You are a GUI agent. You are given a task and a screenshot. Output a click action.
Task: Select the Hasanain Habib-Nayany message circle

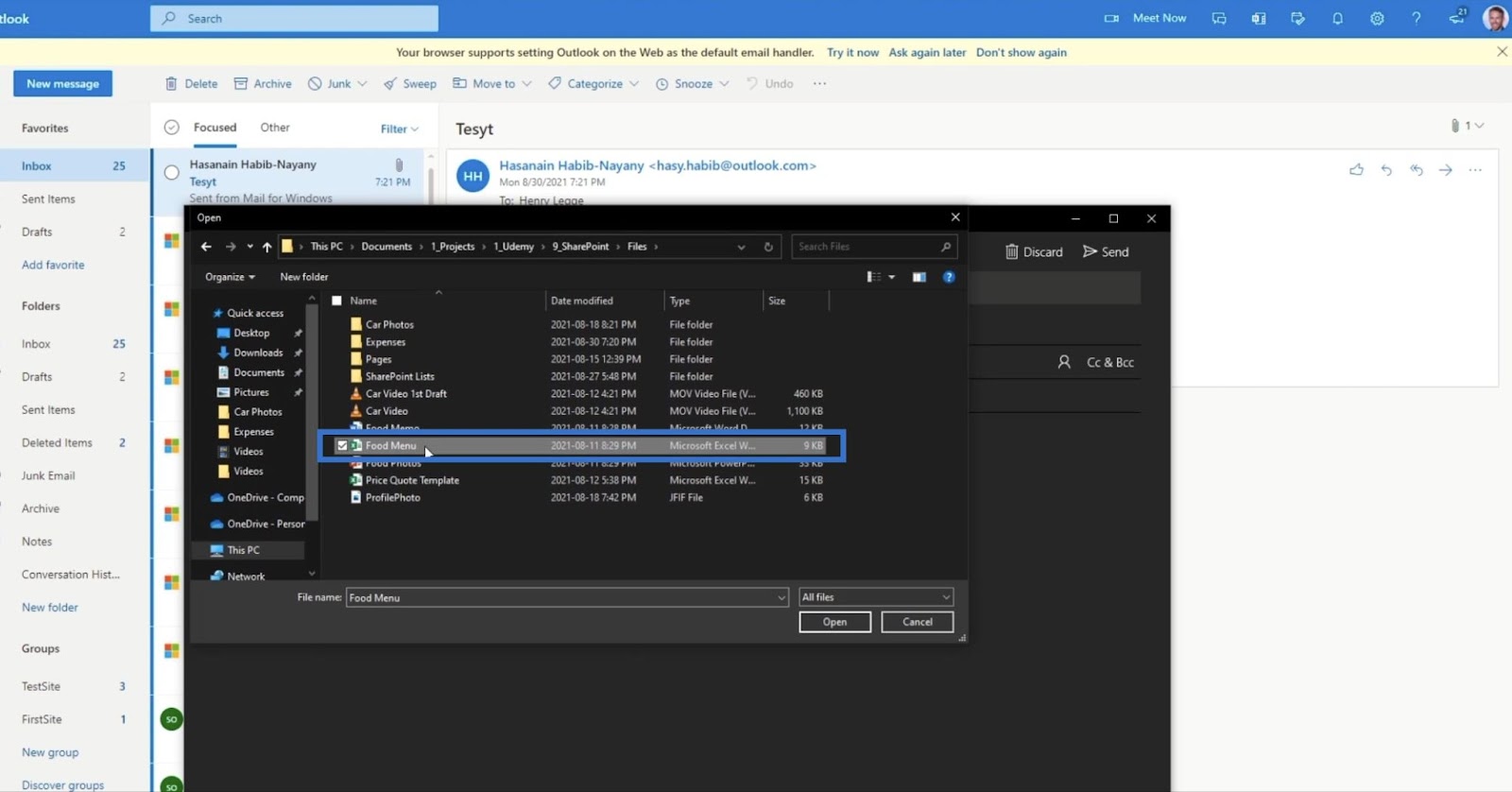171,172
